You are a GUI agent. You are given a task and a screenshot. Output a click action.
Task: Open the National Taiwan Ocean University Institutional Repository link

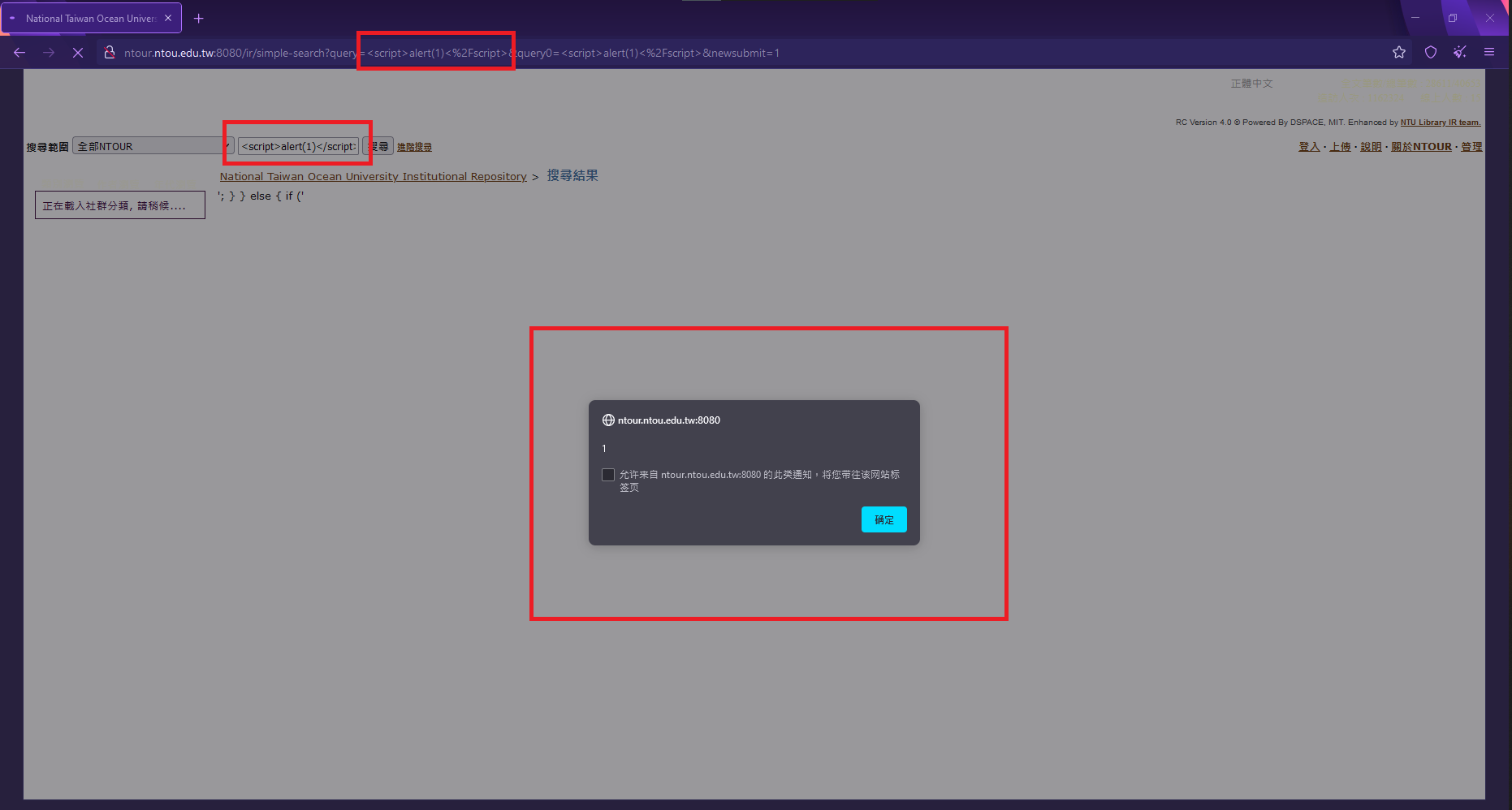(374, 176)
